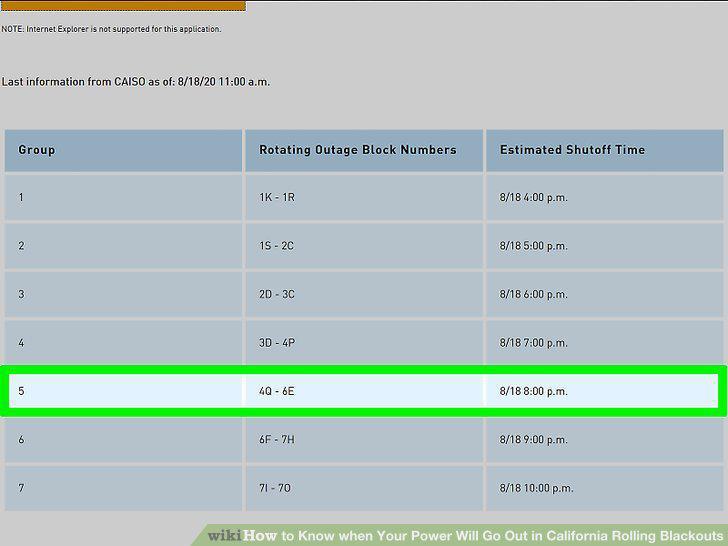This screenshot has height=546, width=728.
Task: Select the 3D - 4P block cell
Action: coord(364,343)
